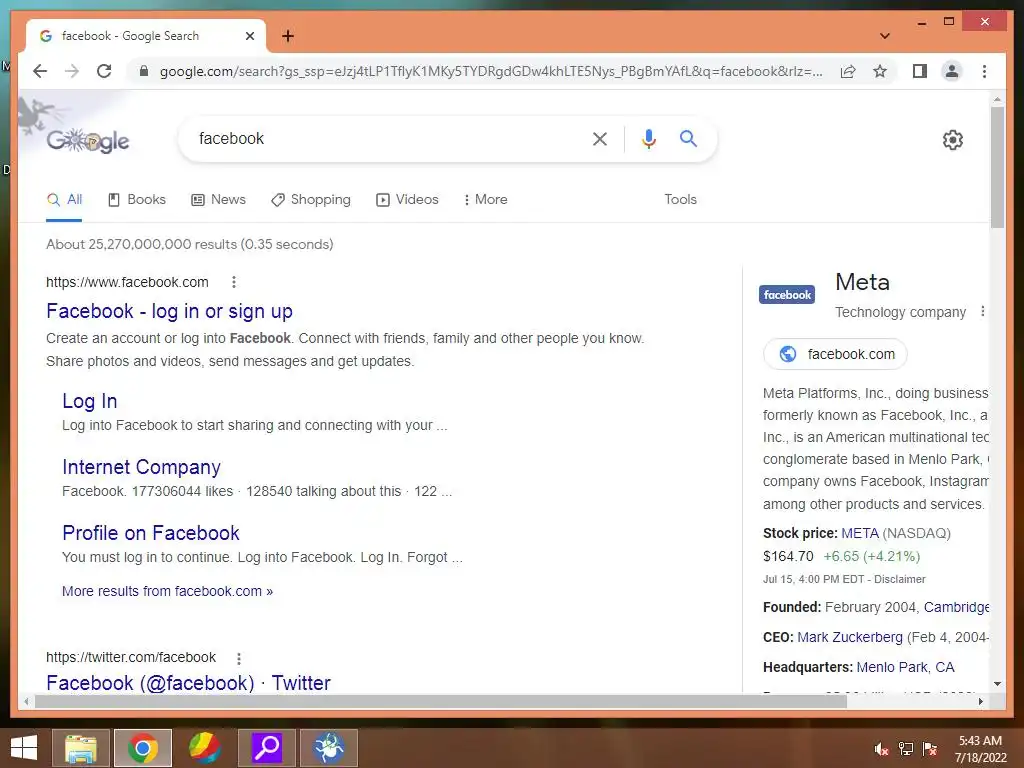Click More results from facebook.com
Screen dimensions: 1024x768
point(167,591)
